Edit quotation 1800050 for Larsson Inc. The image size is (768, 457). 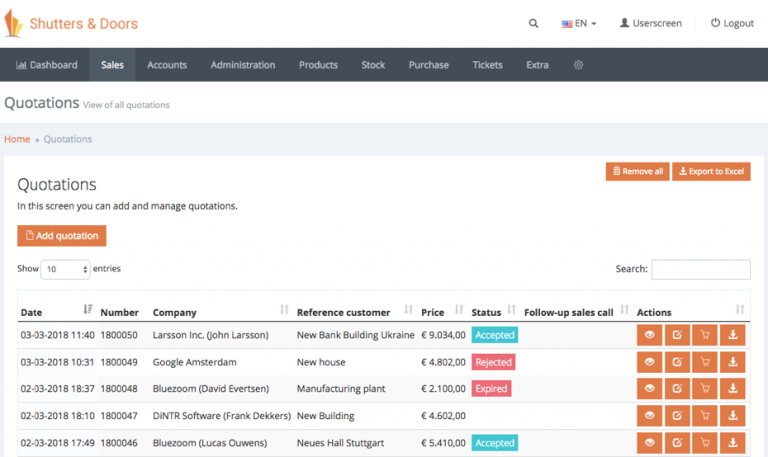[x=677, y=335]
